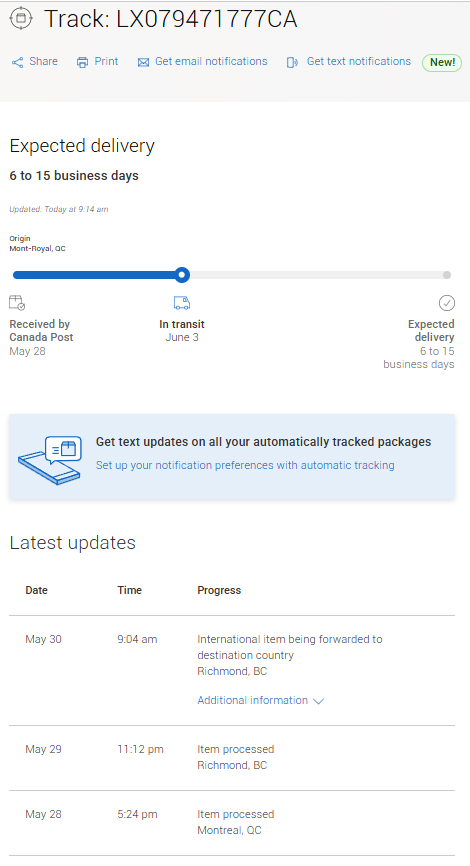Click the In transit marker on progress bar
Viewport: 470px width, 866px height.
pyautogui.click(x=182, y=275)
